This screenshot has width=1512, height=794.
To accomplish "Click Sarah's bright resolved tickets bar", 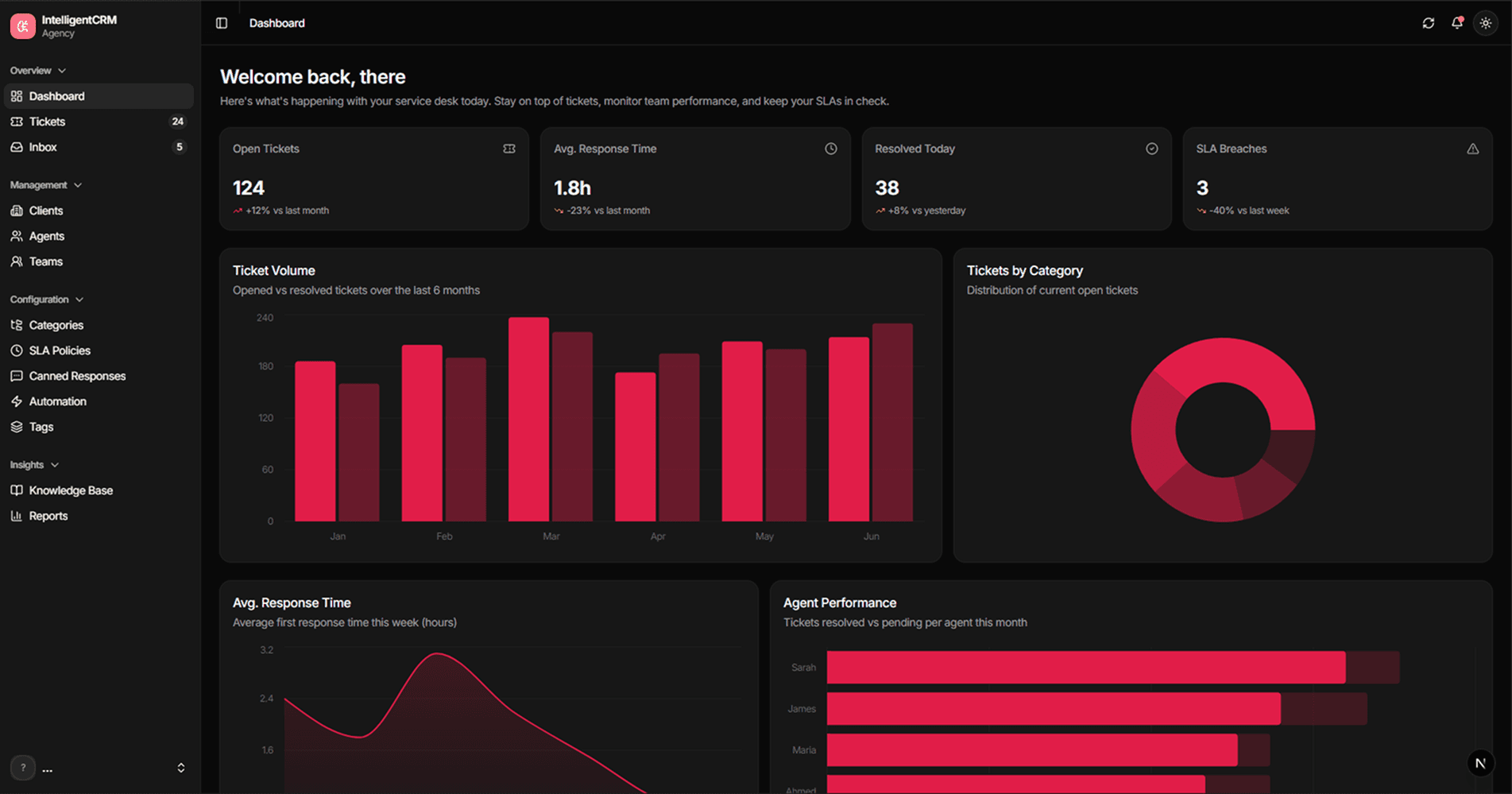I will [x=1086, y=668].
